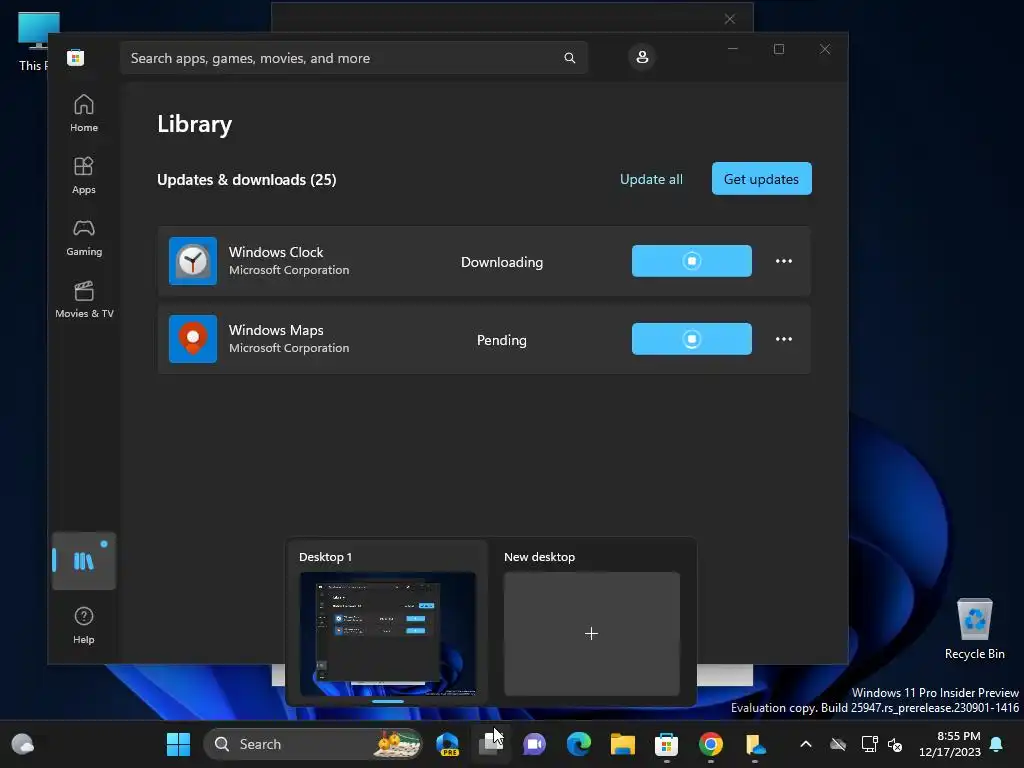Open Microsoft Edge Pre from taskbar
The width and height of the screenshot is (1024, 768).
click(x=447, y=744)
